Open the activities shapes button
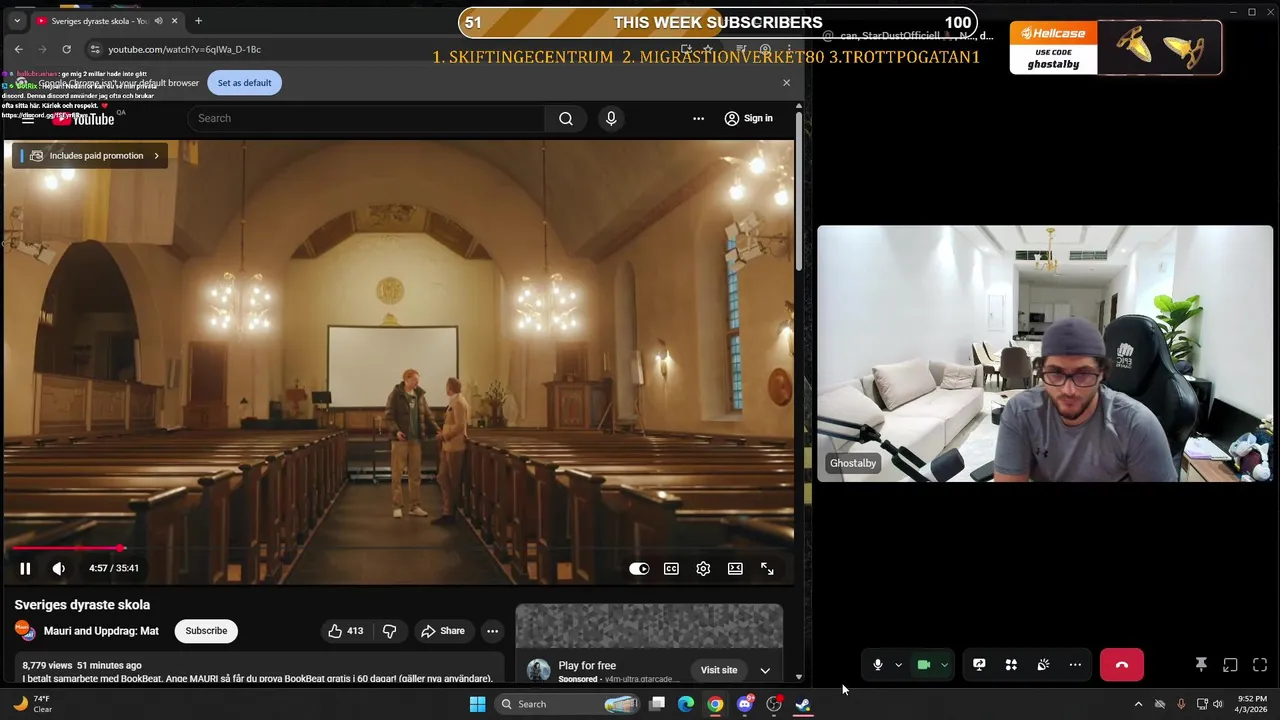 click(1011, 665)
